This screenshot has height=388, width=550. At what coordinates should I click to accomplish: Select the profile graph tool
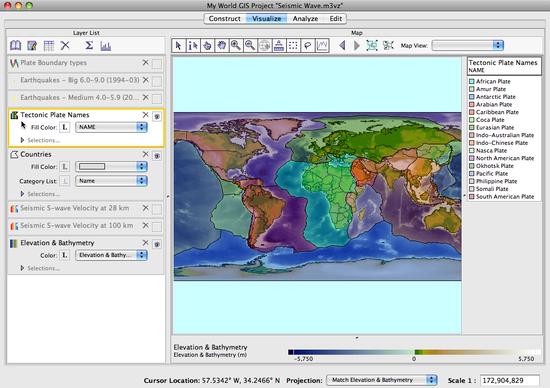(322, 46)
